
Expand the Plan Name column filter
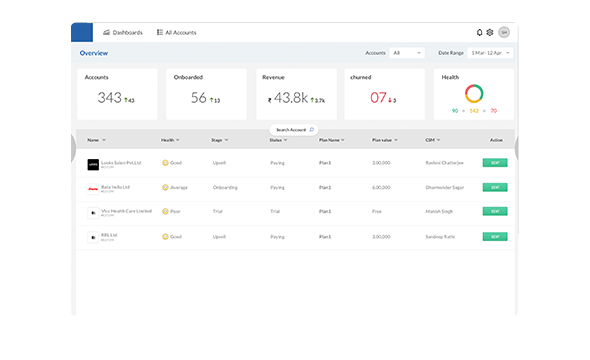[x=342, y=140]
